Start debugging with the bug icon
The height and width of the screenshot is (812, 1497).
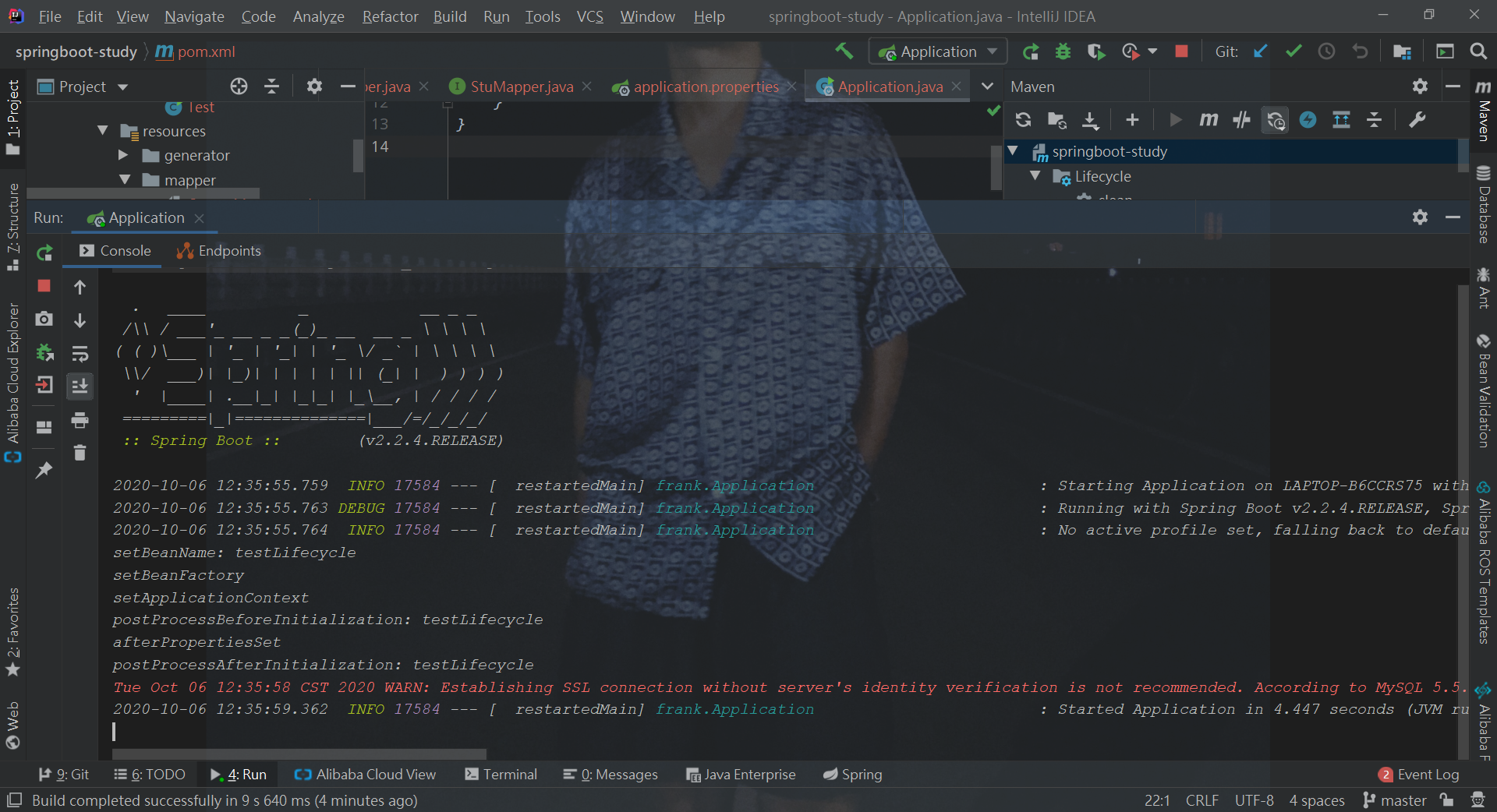point(1063,51)
